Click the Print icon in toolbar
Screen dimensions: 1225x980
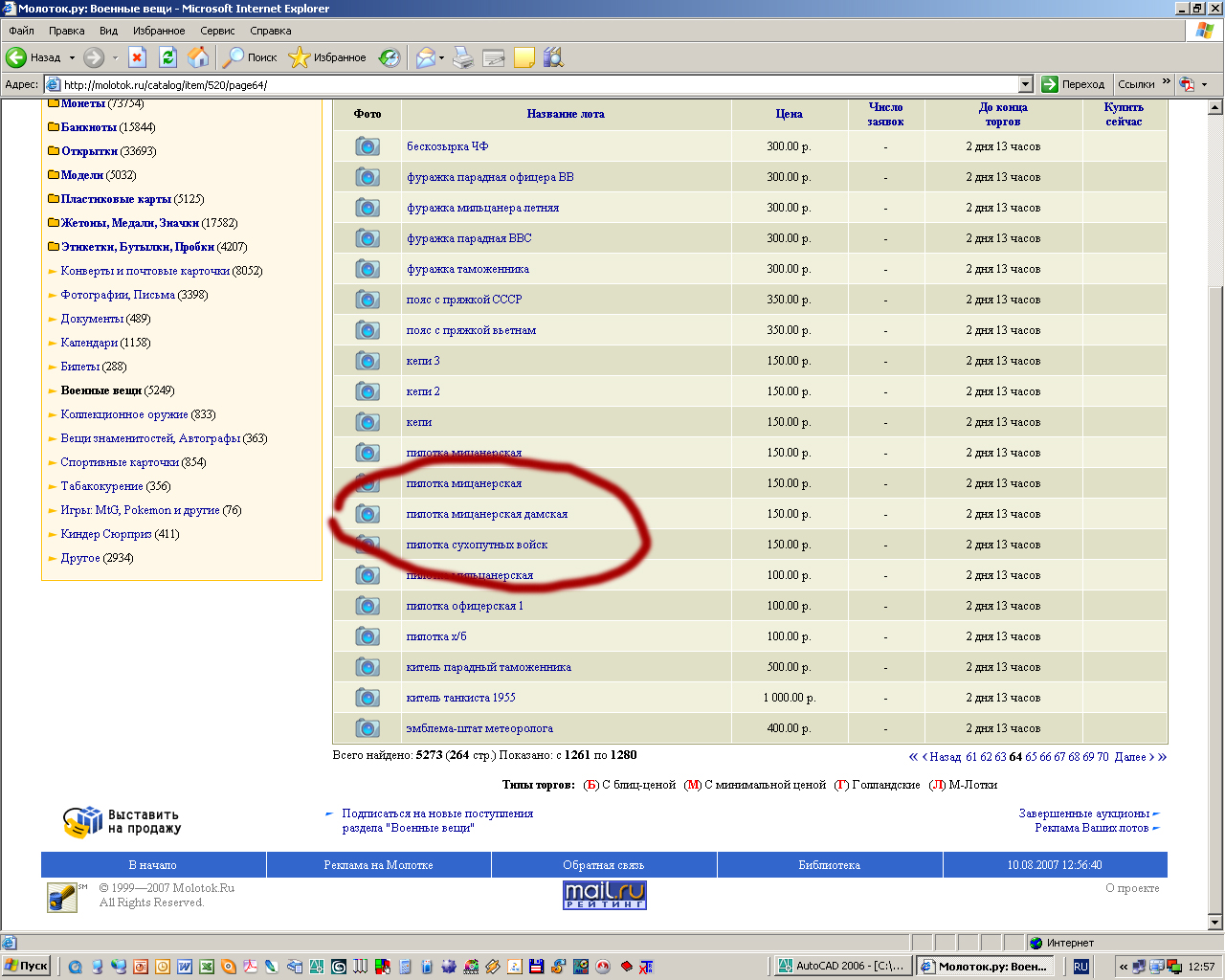463,57
